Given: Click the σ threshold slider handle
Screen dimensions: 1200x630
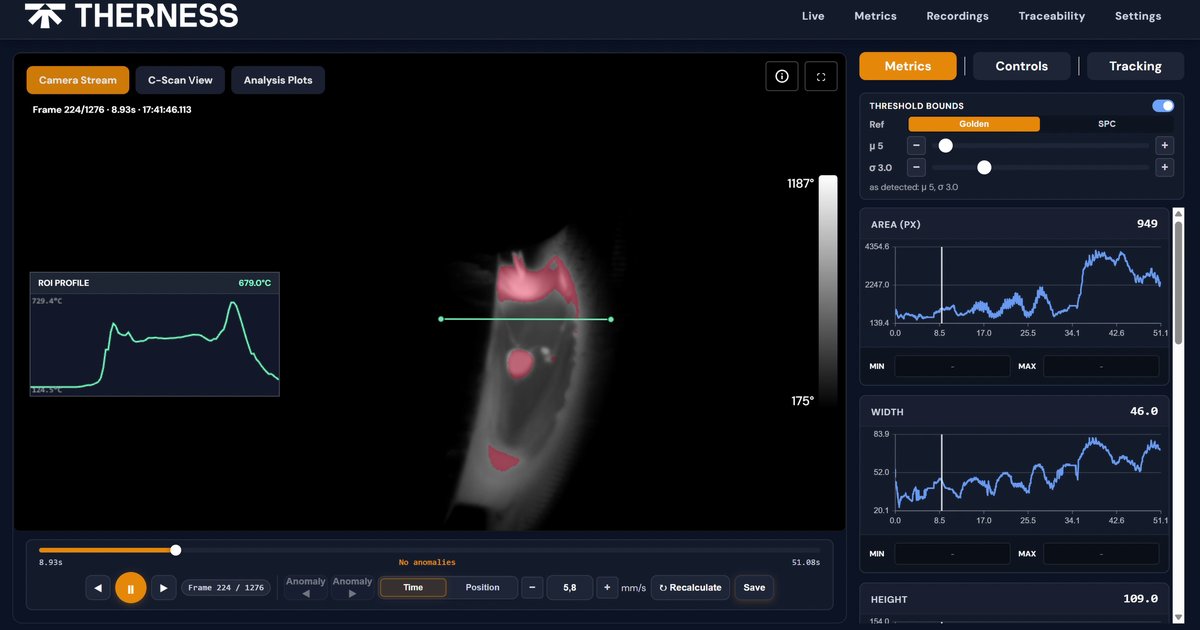Looking at the screenshot, I should click(984, 167).
